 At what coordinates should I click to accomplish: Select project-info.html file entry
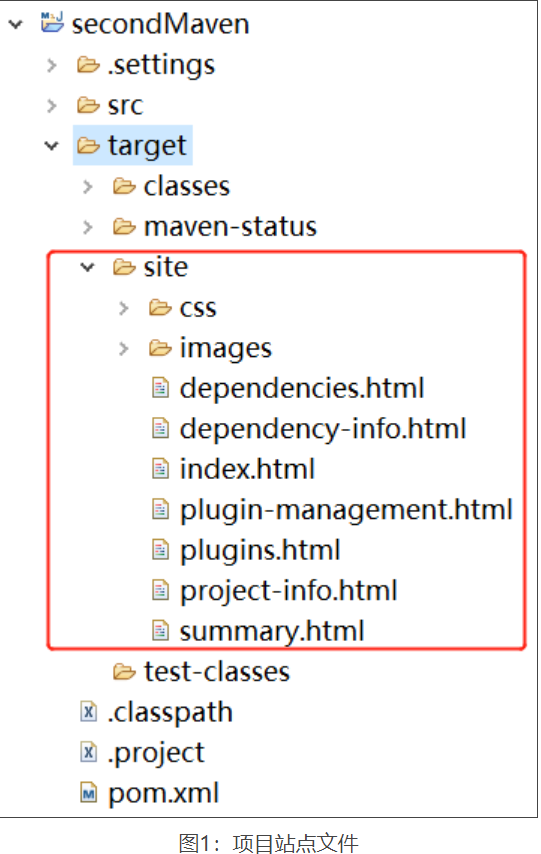(x=288, y=591)
